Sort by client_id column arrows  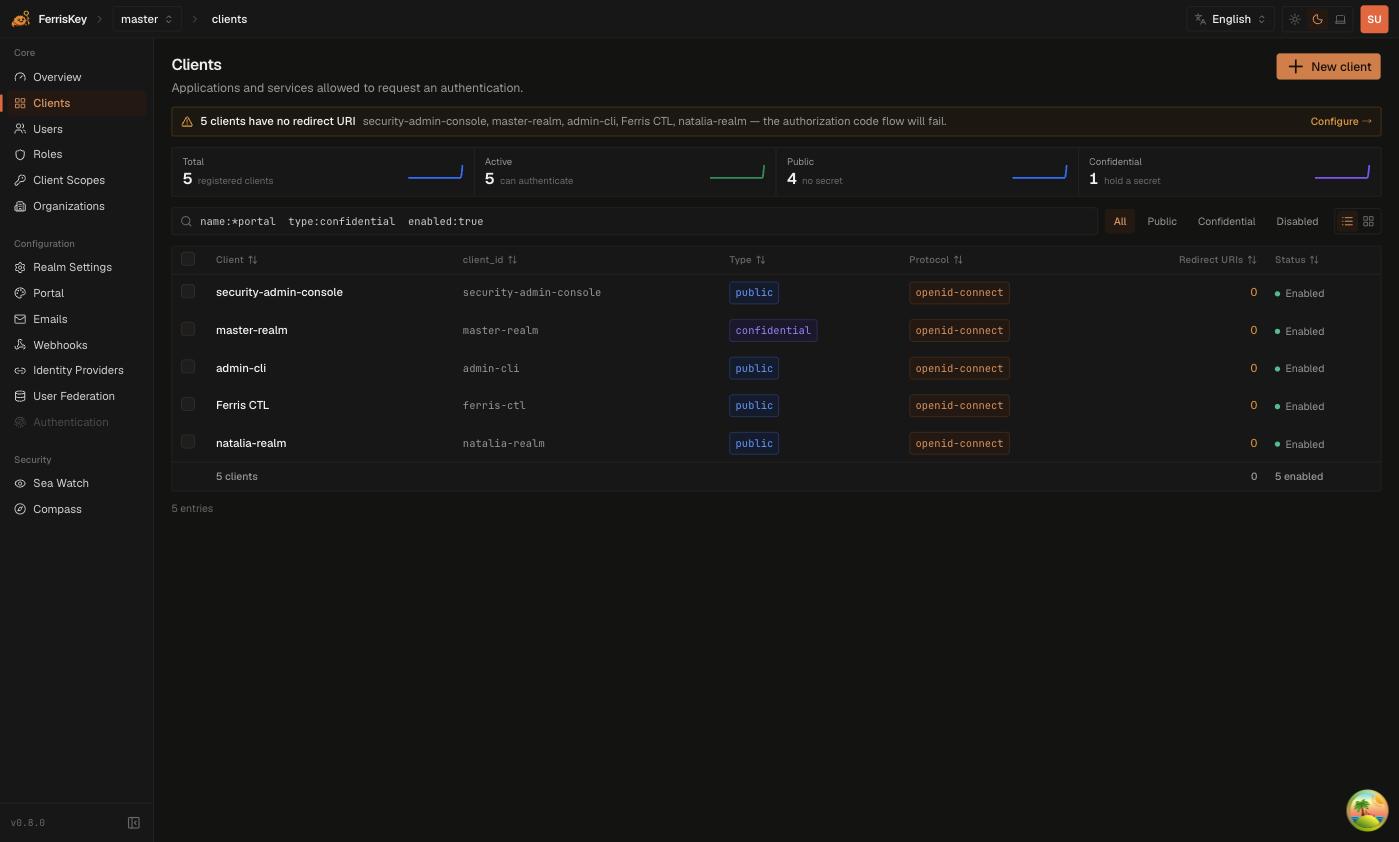512,260
